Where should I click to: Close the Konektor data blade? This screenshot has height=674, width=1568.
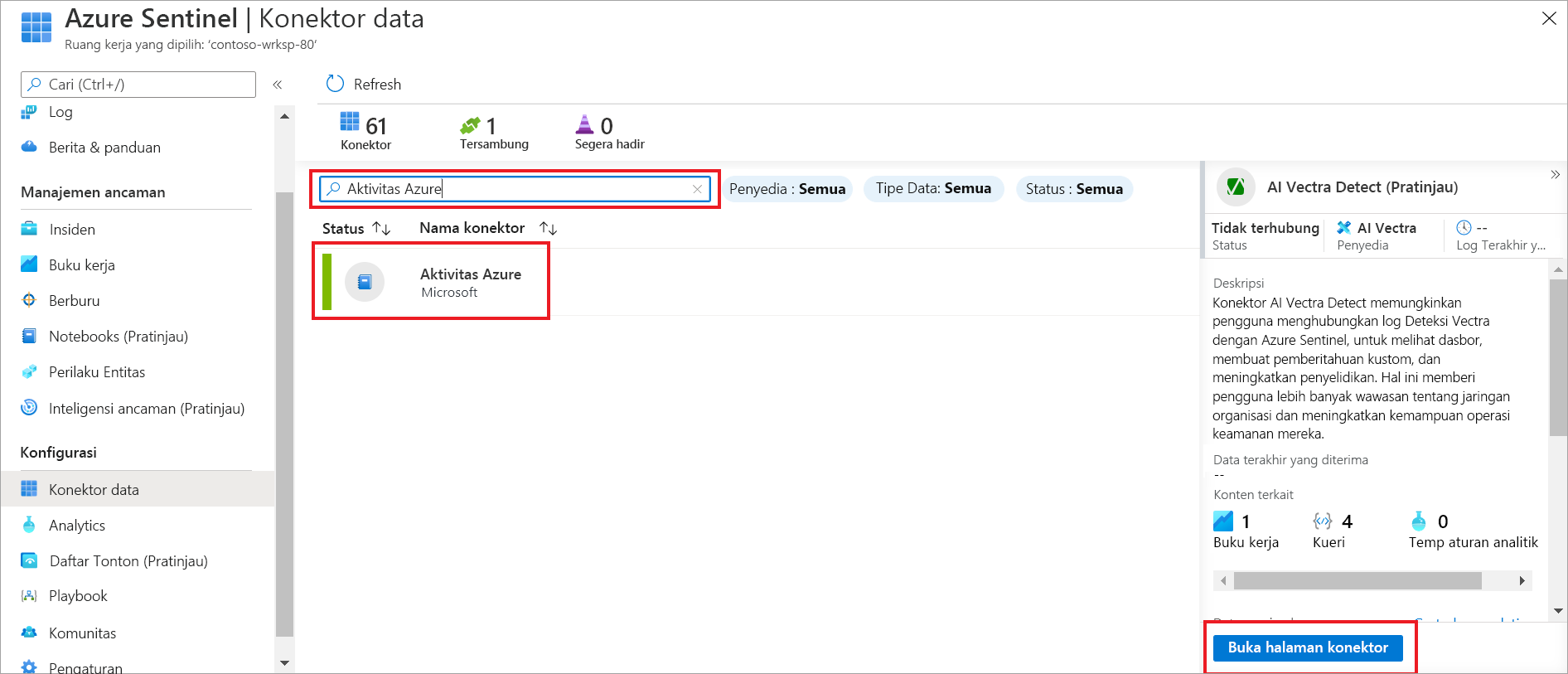1548,18
